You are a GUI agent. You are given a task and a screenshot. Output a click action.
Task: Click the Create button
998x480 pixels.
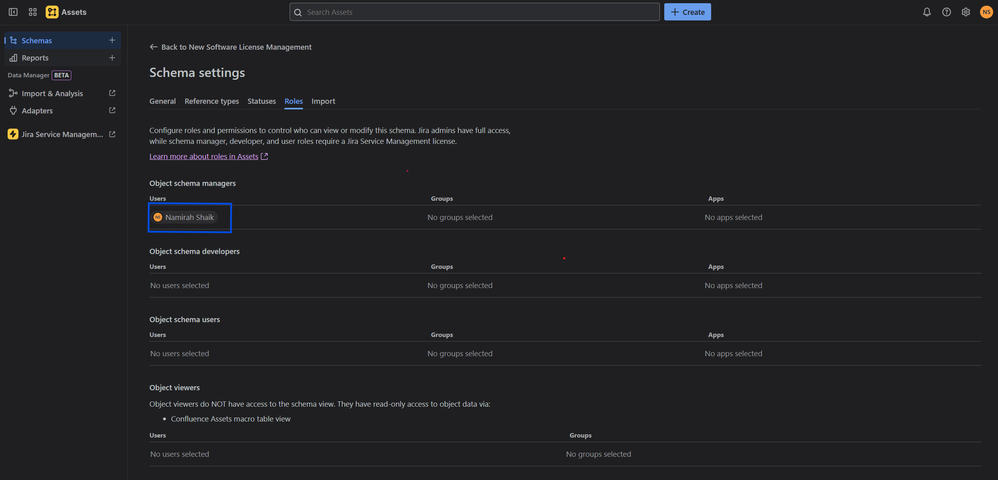pos(687,12)
